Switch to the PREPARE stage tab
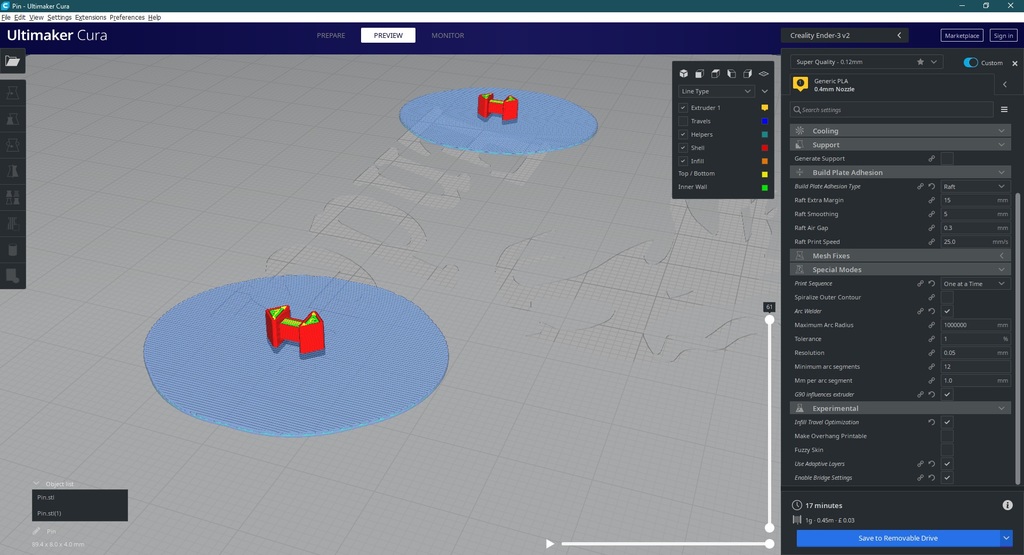This screenshot has height=555, width=1024. [x=331, y=35]
